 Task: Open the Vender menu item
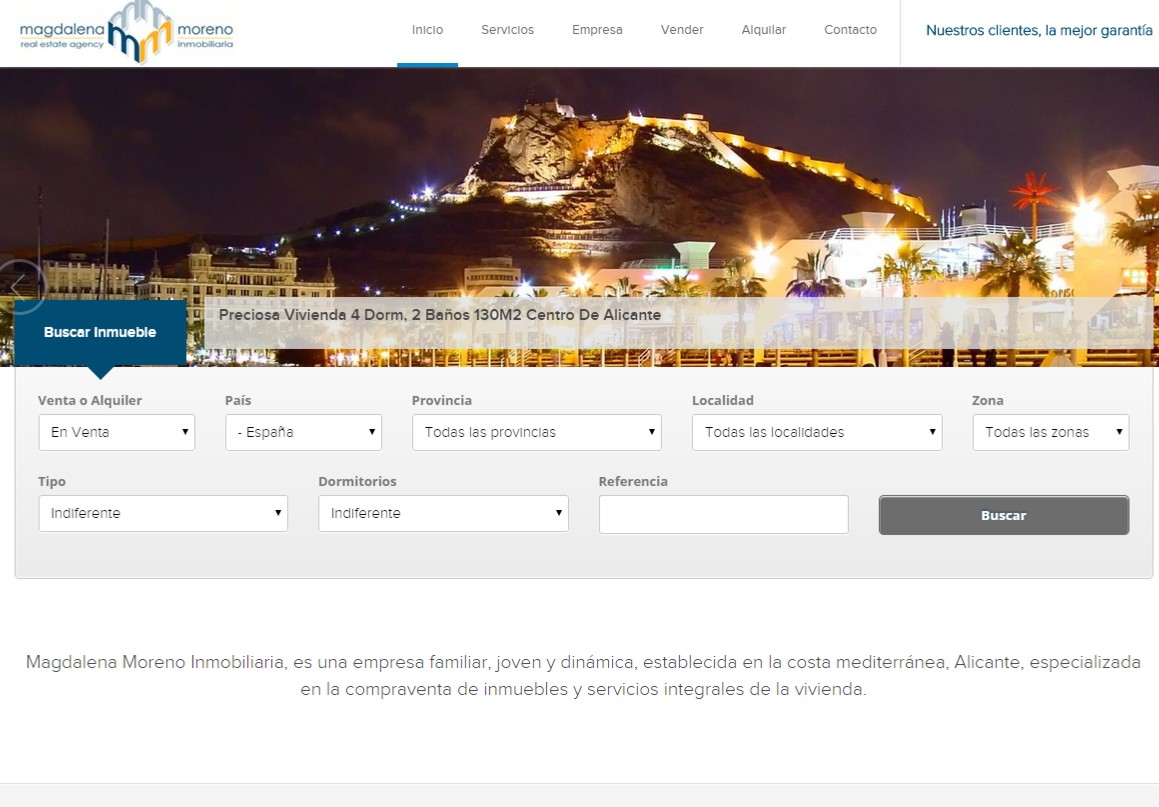pyautogui.click(x=682, y=30)
